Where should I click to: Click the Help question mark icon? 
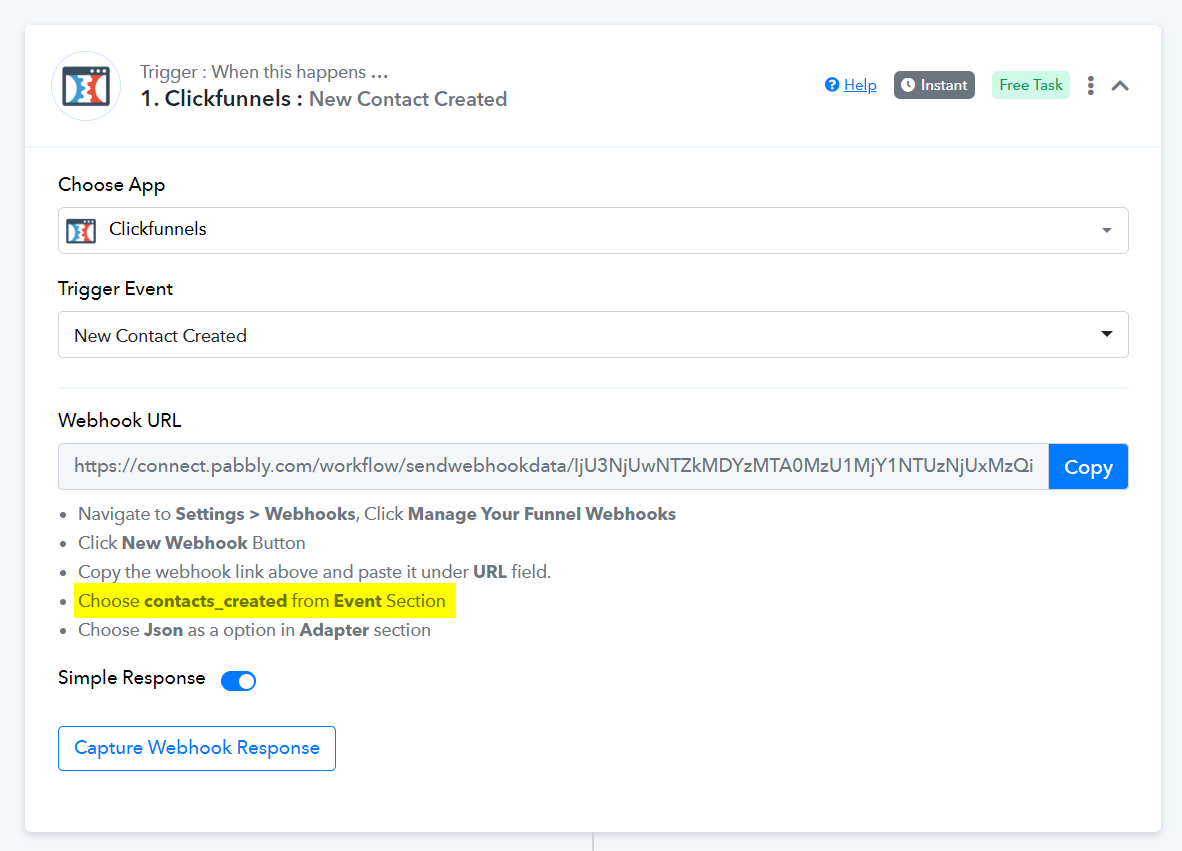[x=831, y=84]
